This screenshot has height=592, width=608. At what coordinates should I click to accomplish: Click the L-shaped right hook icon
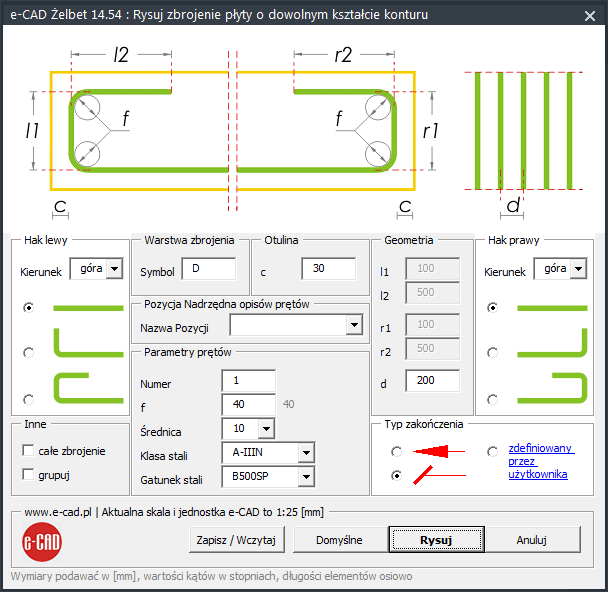coord(552,343)
